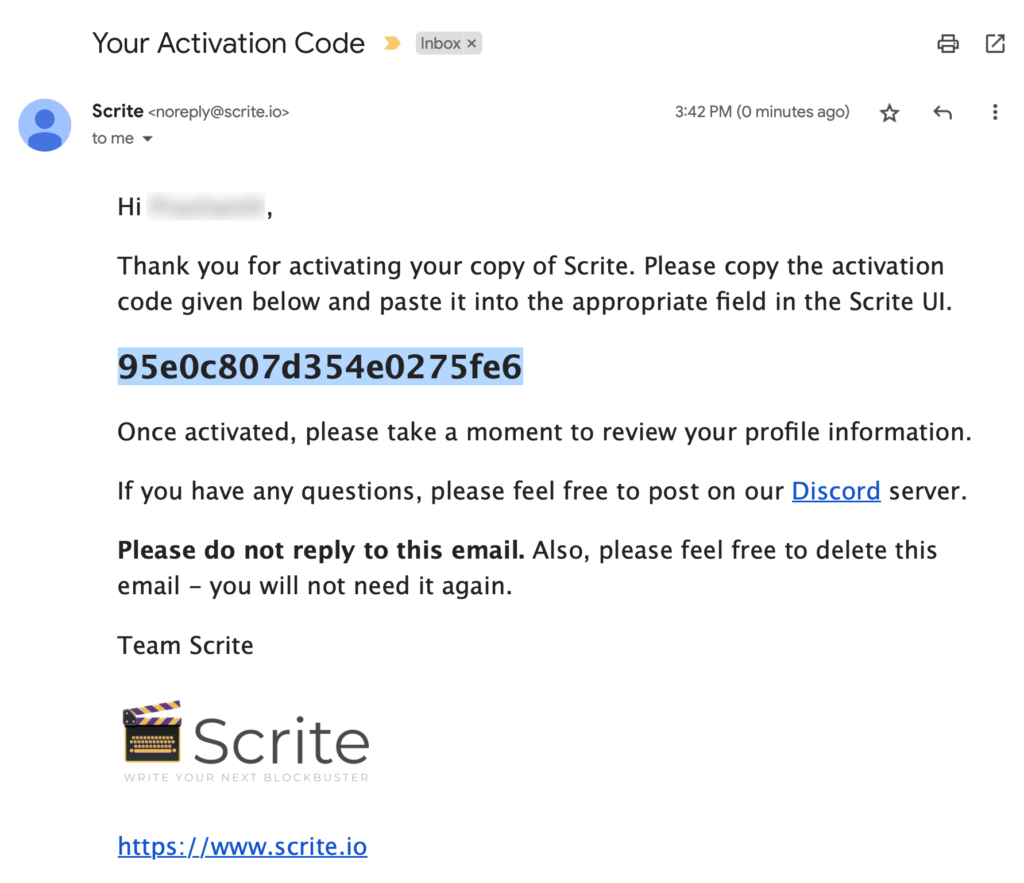Remove the Inbox label with the x
Viewport: 1024px width, 883px height.
click(472, 44)
